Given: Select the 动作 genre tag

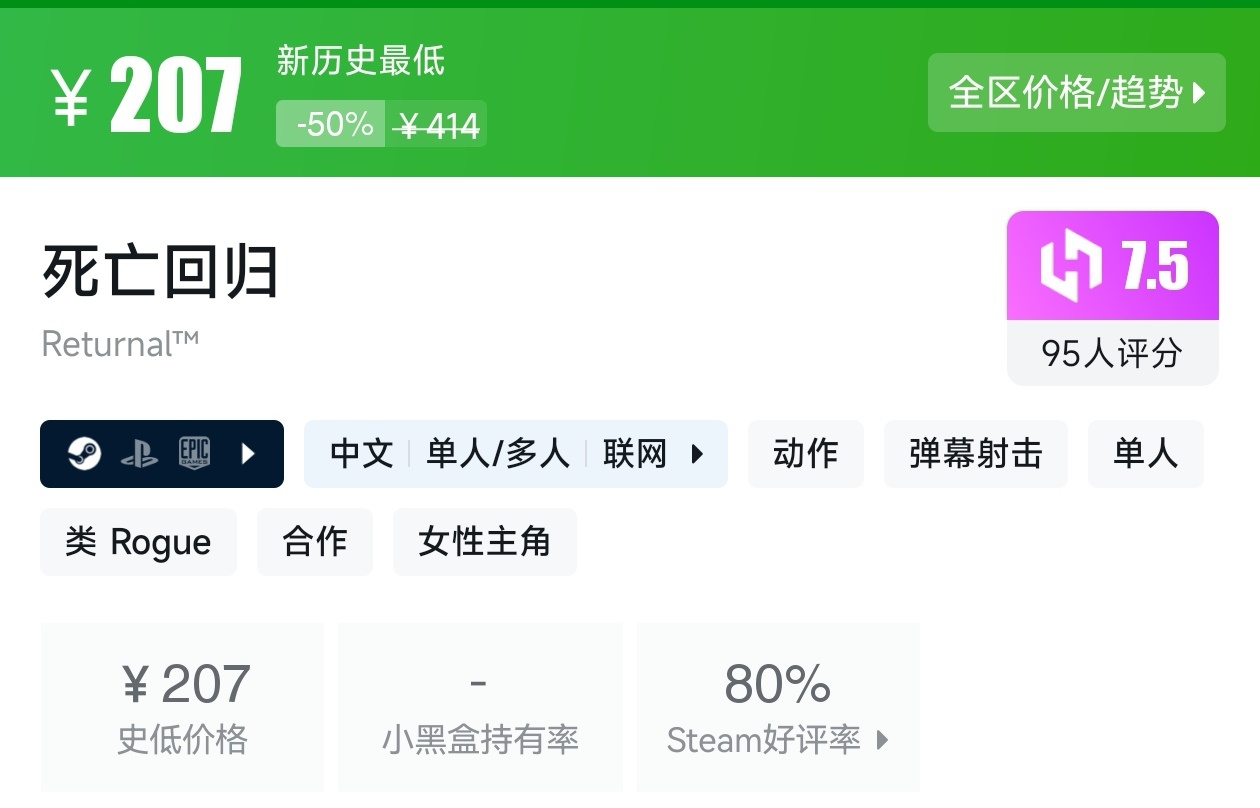Looking at the screenshot, I should [805, 454].
